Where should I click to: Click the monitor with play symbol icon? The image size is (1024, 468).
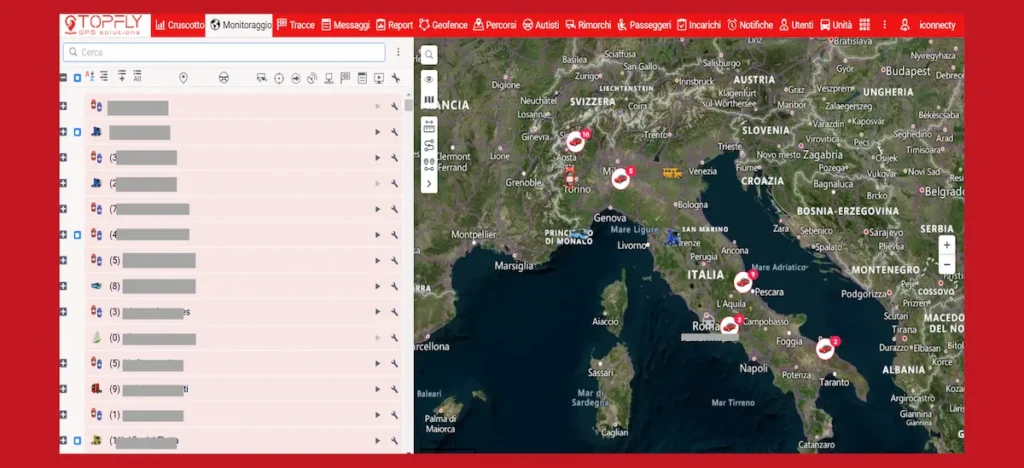coord(379,78)
